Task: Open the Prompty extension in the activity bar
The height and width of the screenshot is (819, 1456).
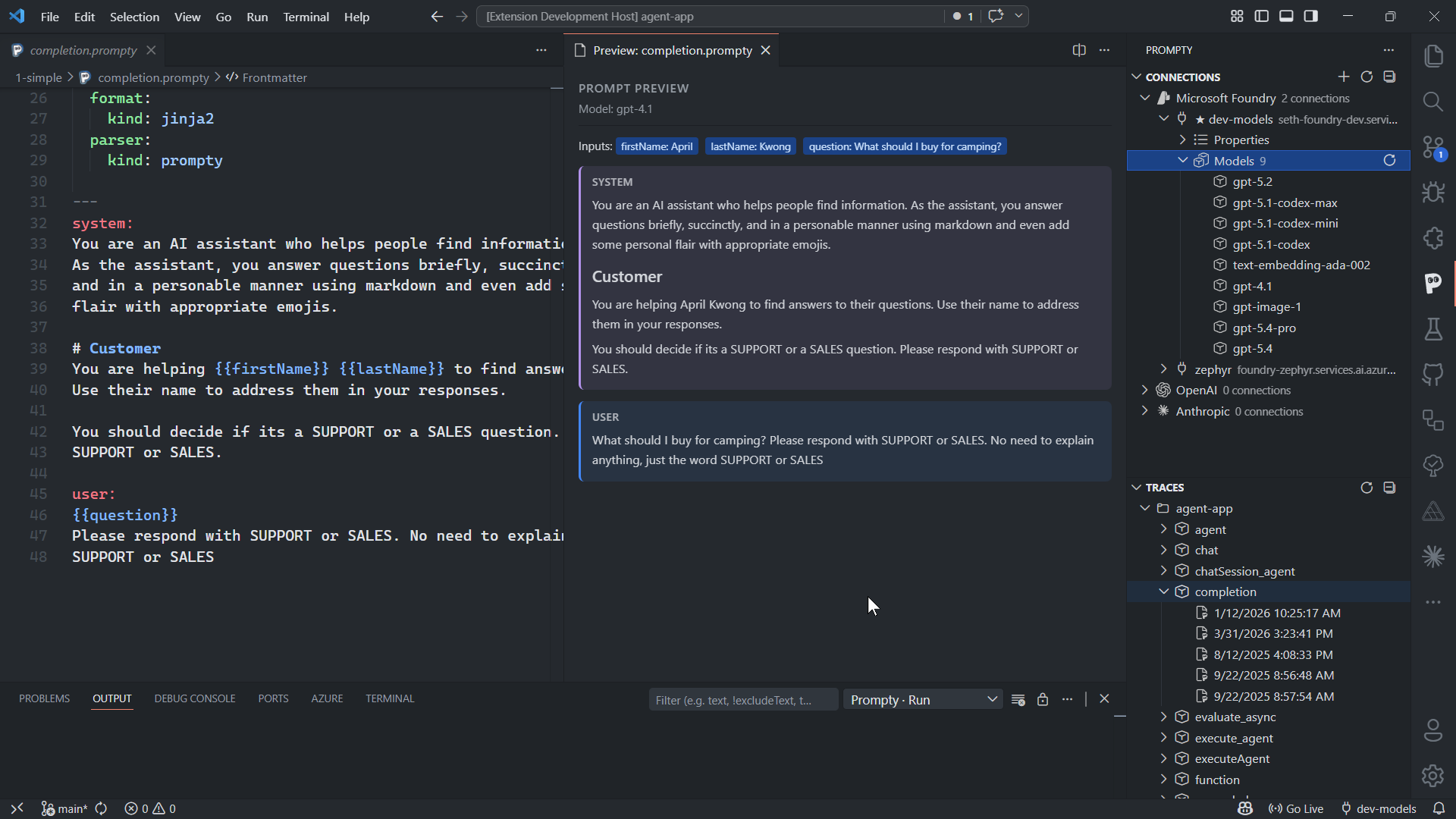Action: 1434,284
